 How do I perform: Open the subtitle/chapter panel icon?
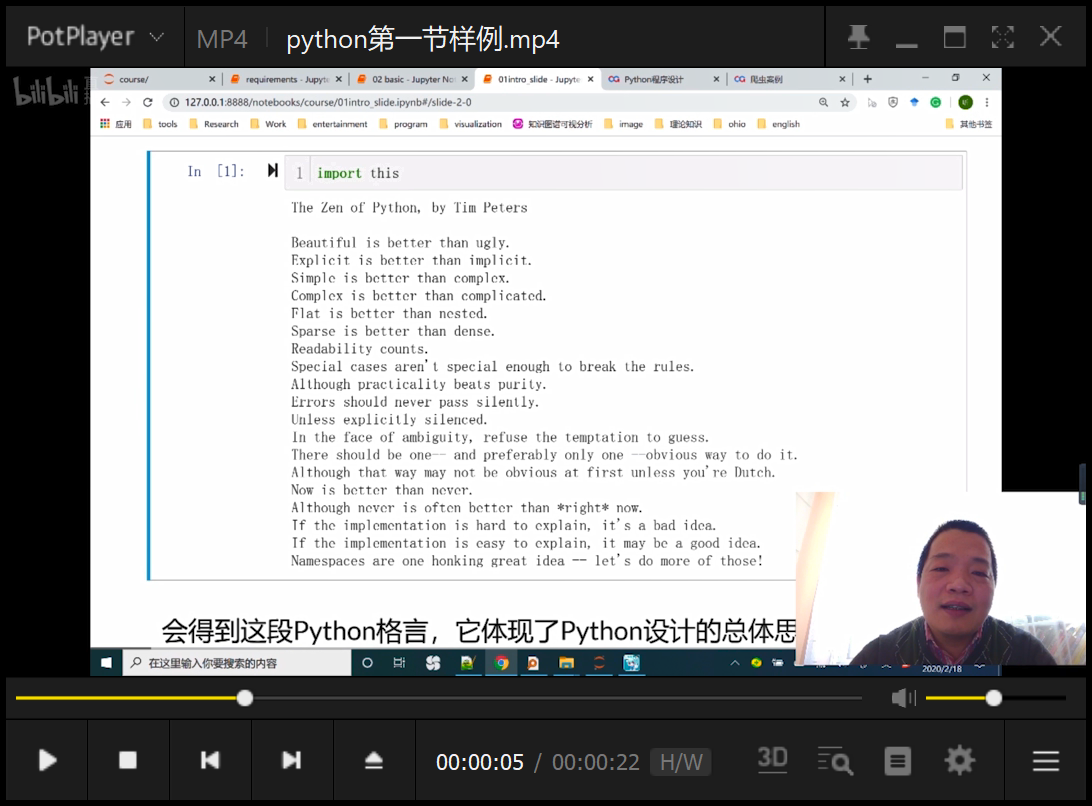(898, 761)
